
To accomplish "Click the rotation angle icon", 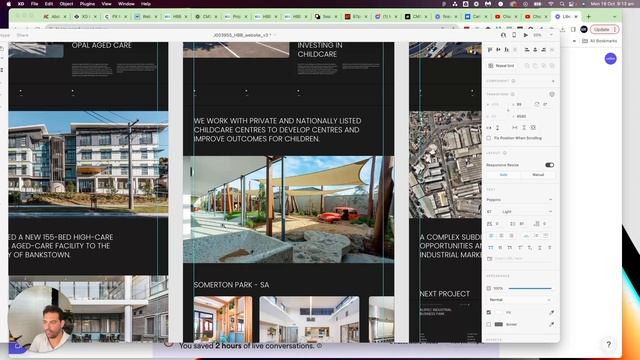I will coord(537,104).
